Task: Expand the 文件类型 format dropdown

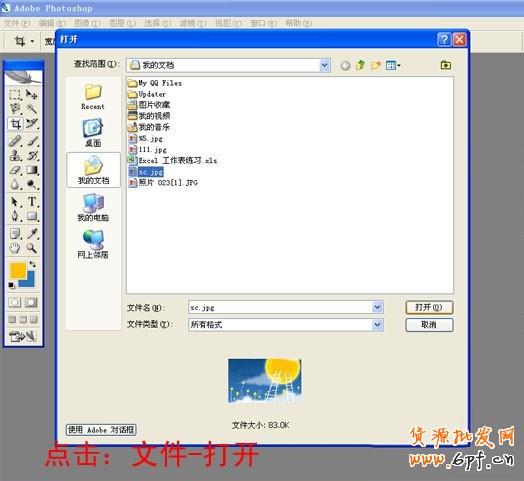Action: coord(377,325)
